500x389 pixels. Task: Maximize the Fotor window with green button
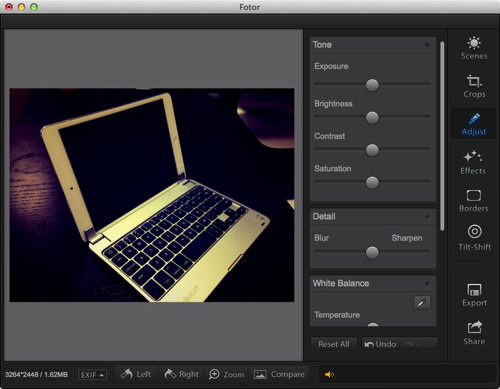34,7
